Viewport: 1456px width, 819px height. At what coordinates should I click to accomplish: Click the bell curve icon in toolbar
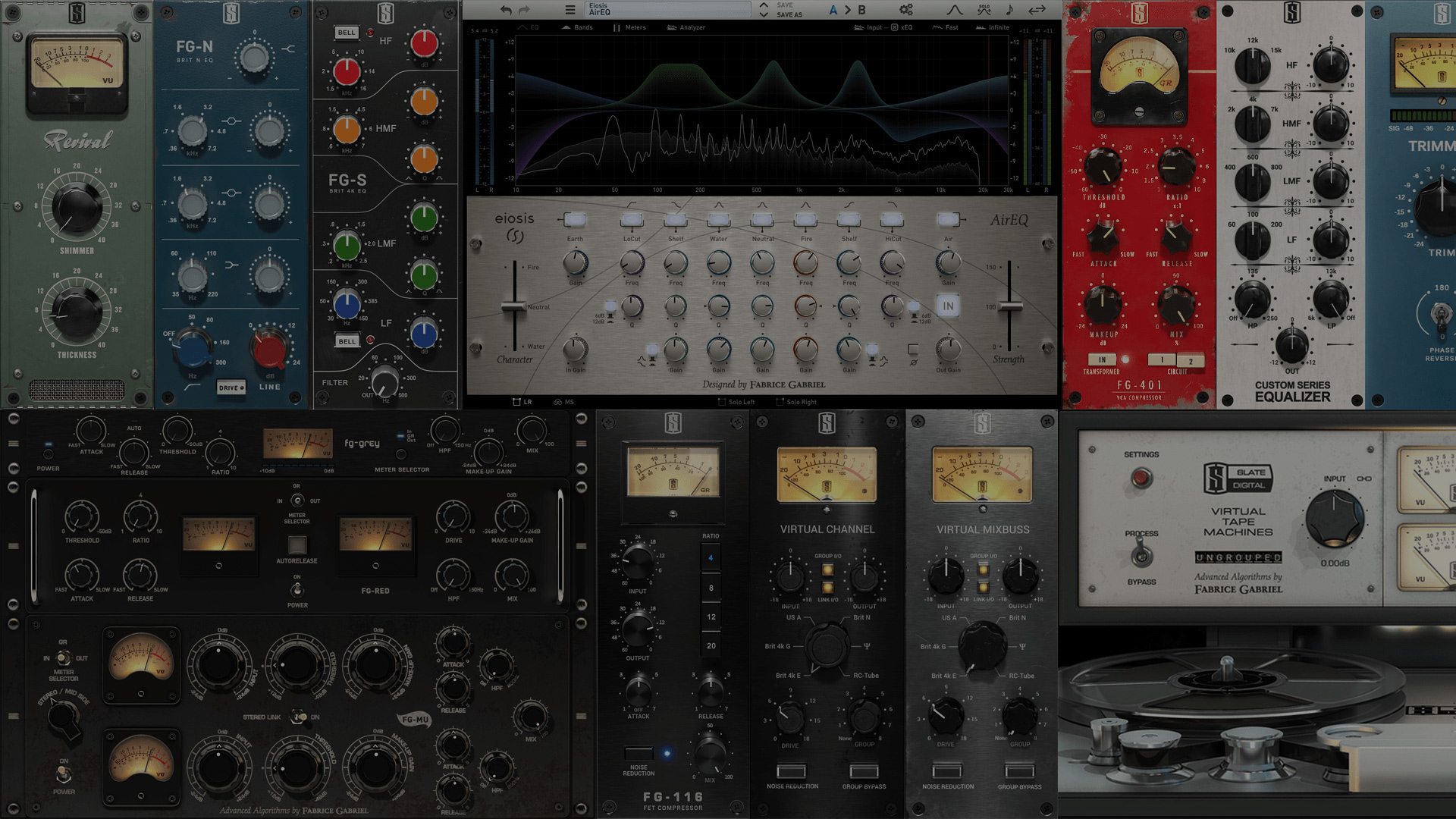pyautogui.click(x=955, y=10)
